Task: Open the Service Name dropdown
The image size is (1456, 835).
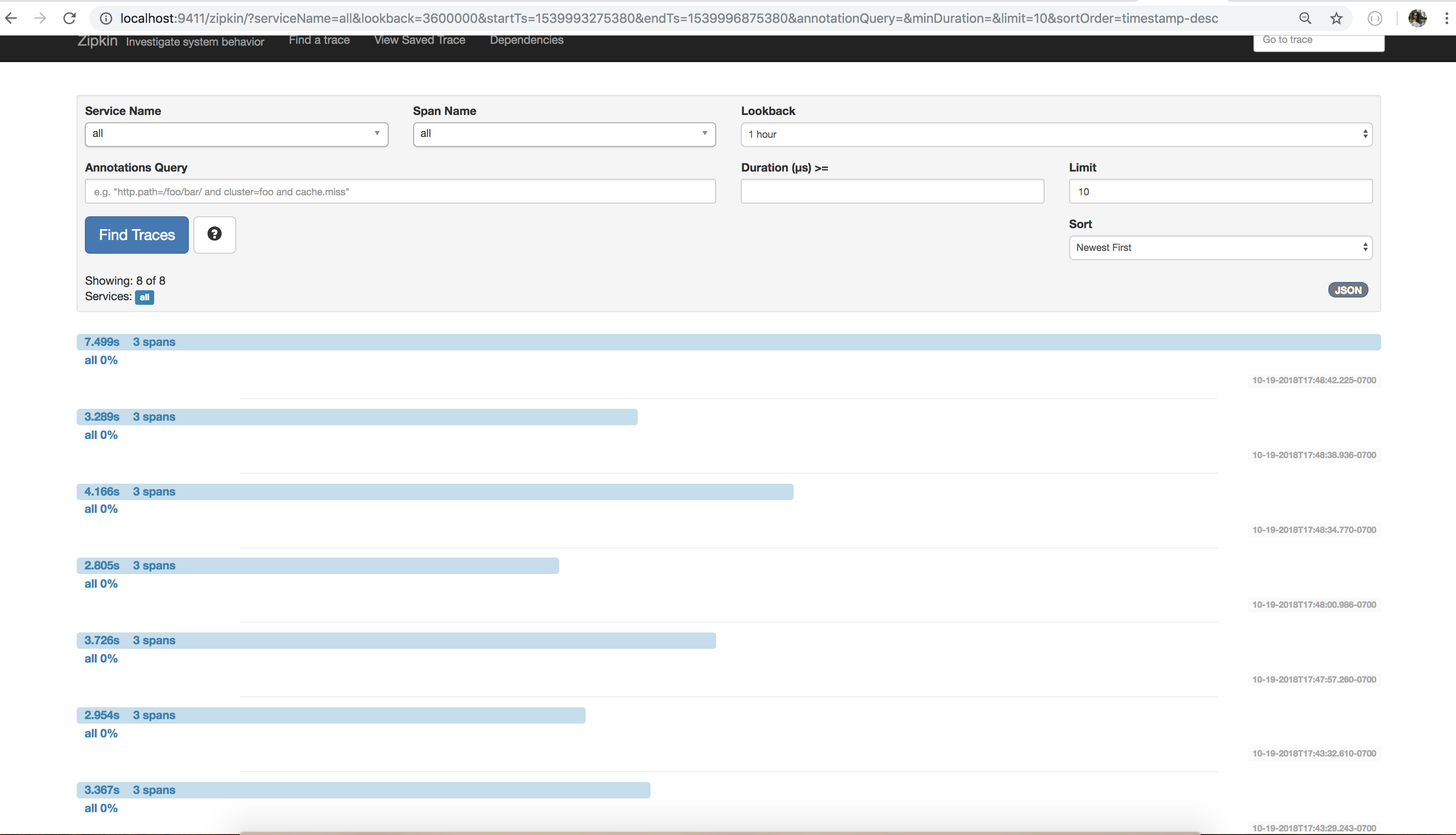Action: 236,134
